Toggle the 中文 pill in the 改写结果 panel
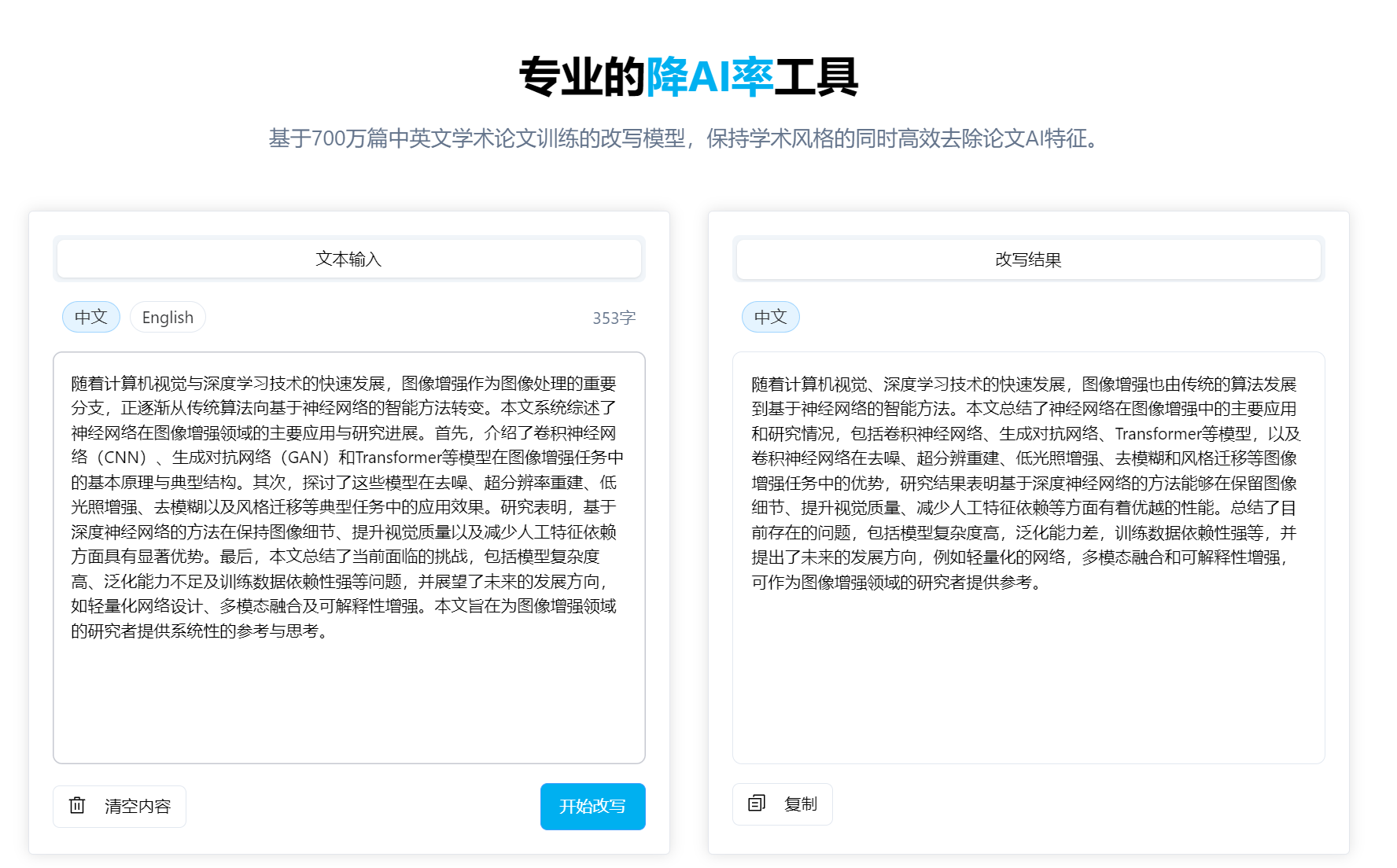The height and width of the screenshot is (868, 1397). 771,317
